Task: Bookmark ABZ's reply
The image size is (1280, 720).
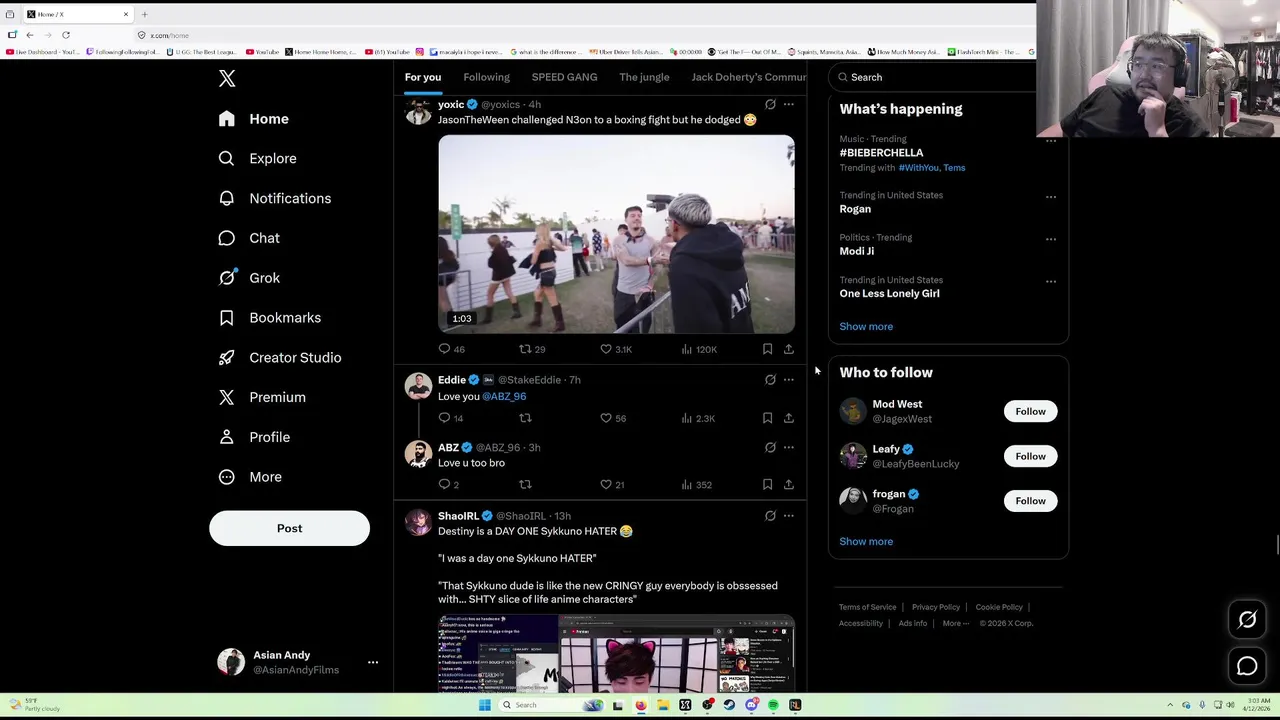Action: point(767,485)
